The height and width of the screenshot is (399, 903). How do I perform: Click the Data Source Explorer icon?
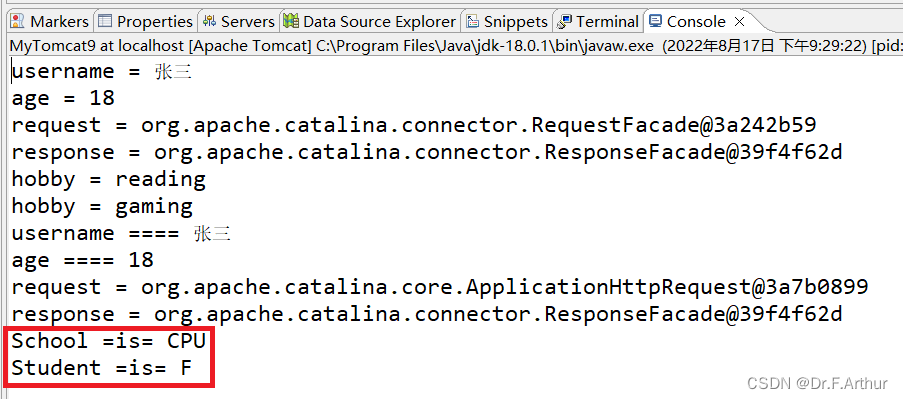pos(291,21)
